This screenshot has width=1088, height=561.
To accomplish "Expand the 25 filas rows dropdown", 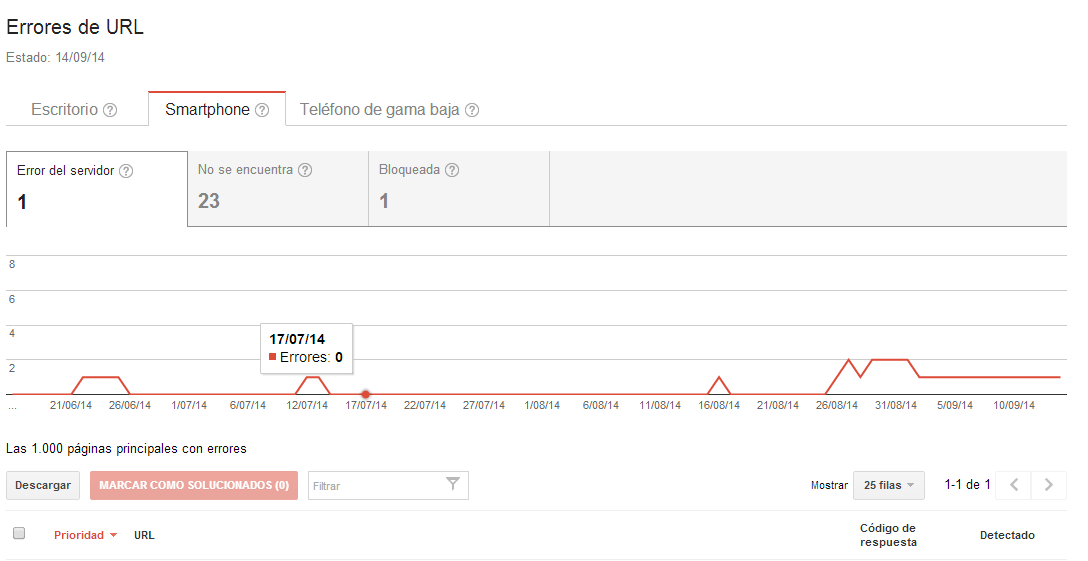I will [x=888, y=485].
